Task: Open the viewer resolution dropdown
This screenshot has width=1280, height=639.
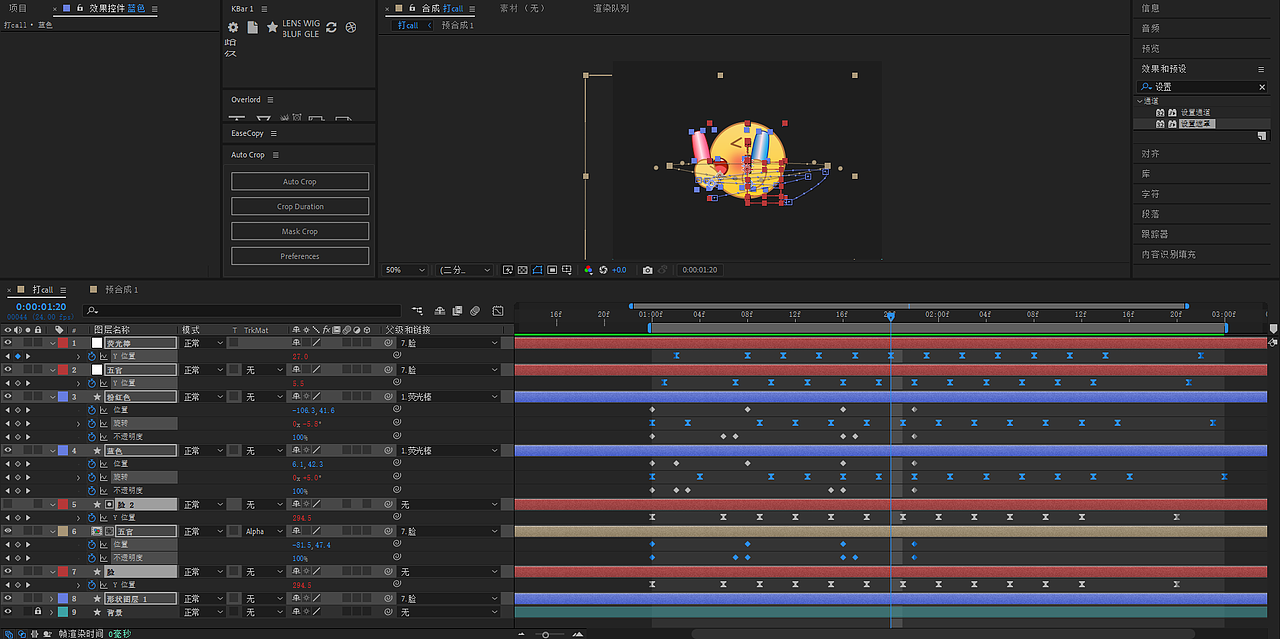Action: [465, 270]
